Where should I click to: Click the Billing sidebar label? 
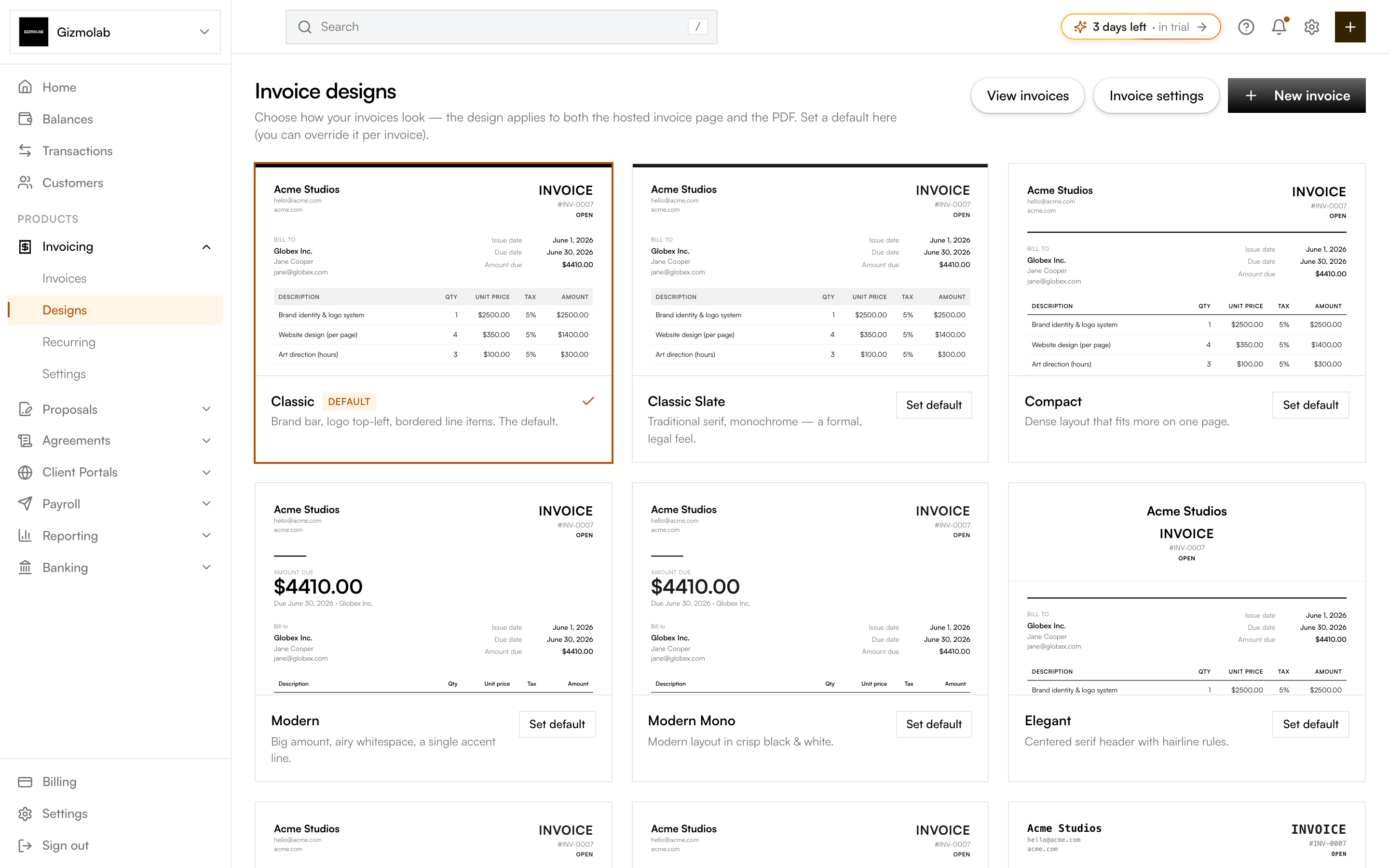[59, 781]
